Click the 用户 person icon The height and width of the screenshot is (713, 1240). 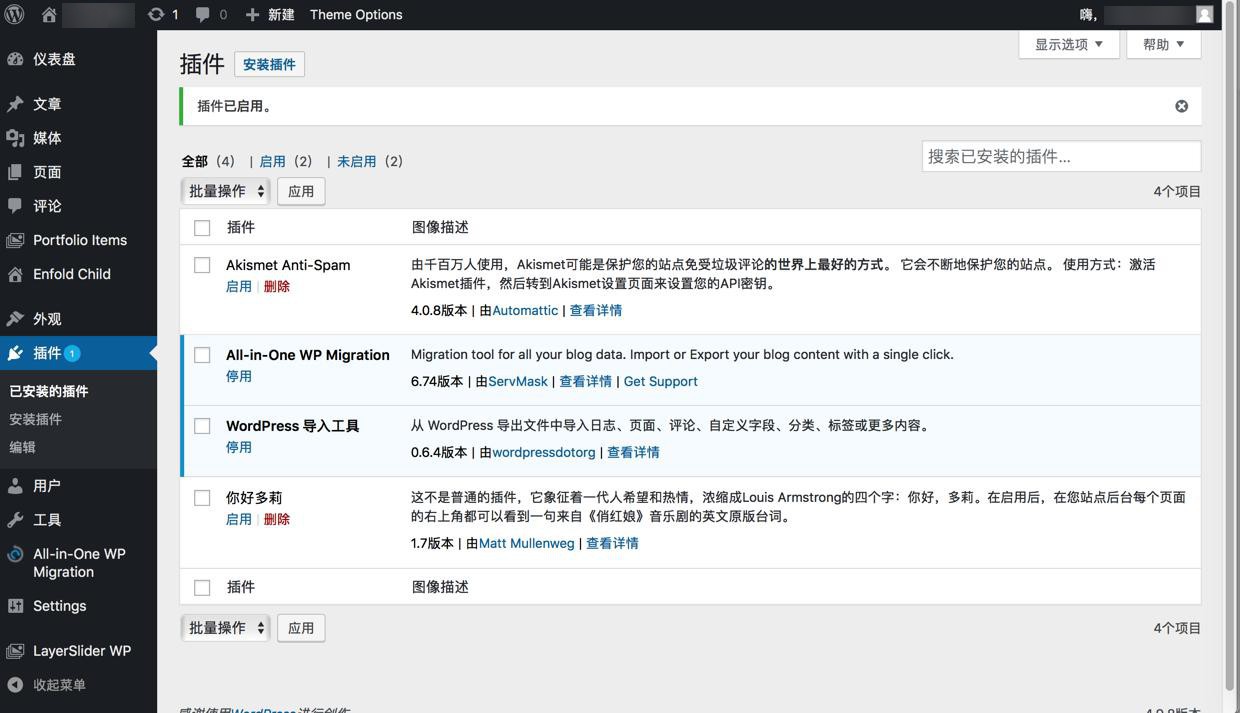[15, 486]
